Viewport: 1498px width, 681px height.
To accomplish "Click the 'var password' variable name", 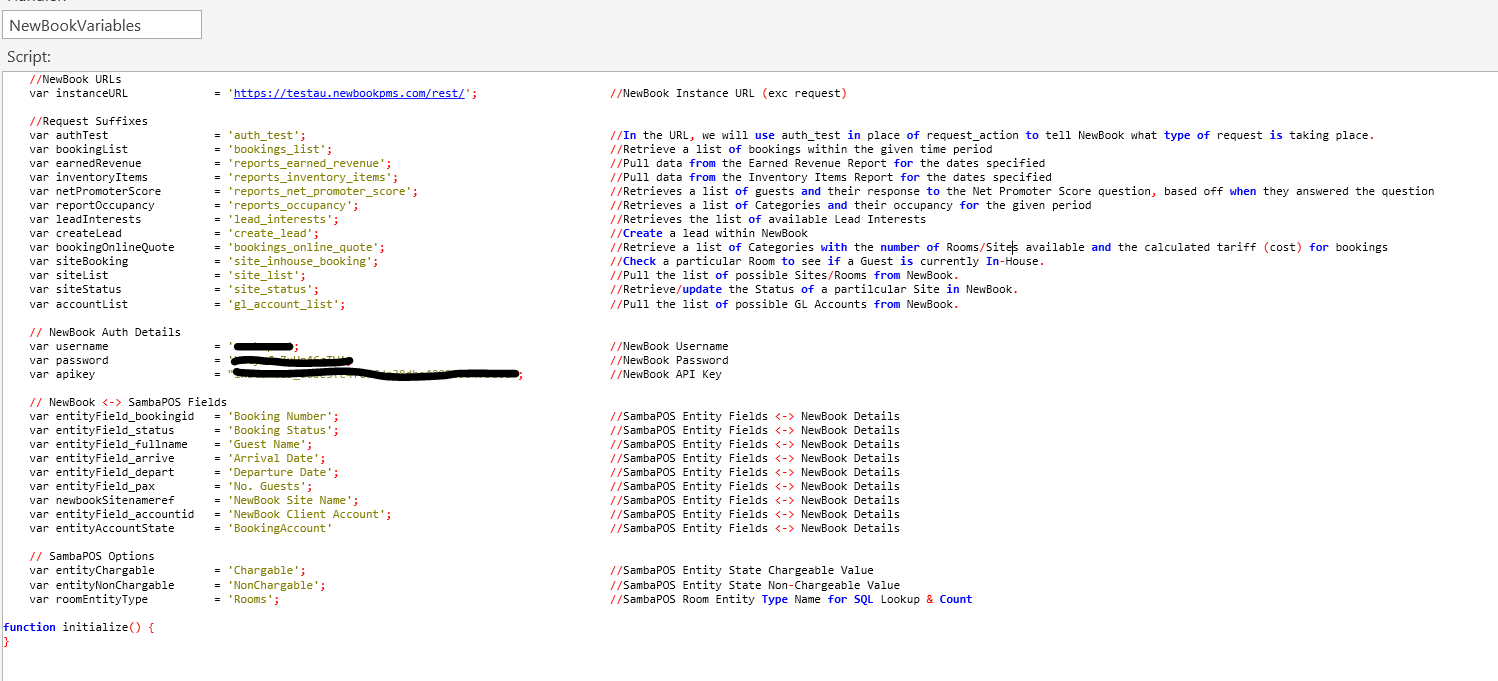I will (69, 360).
